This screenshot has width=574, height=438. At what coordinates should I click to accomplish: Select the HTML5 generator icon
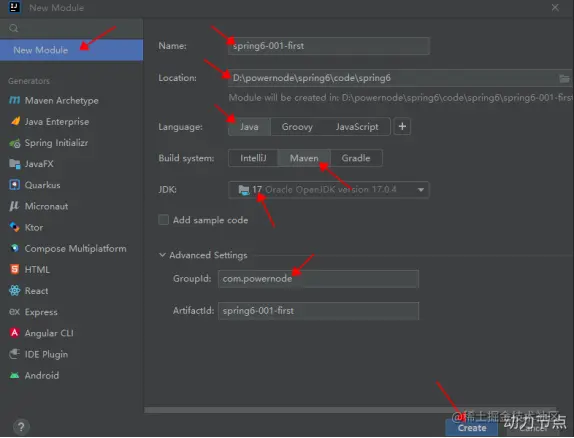pyautogui.click(x=14, y=270)
